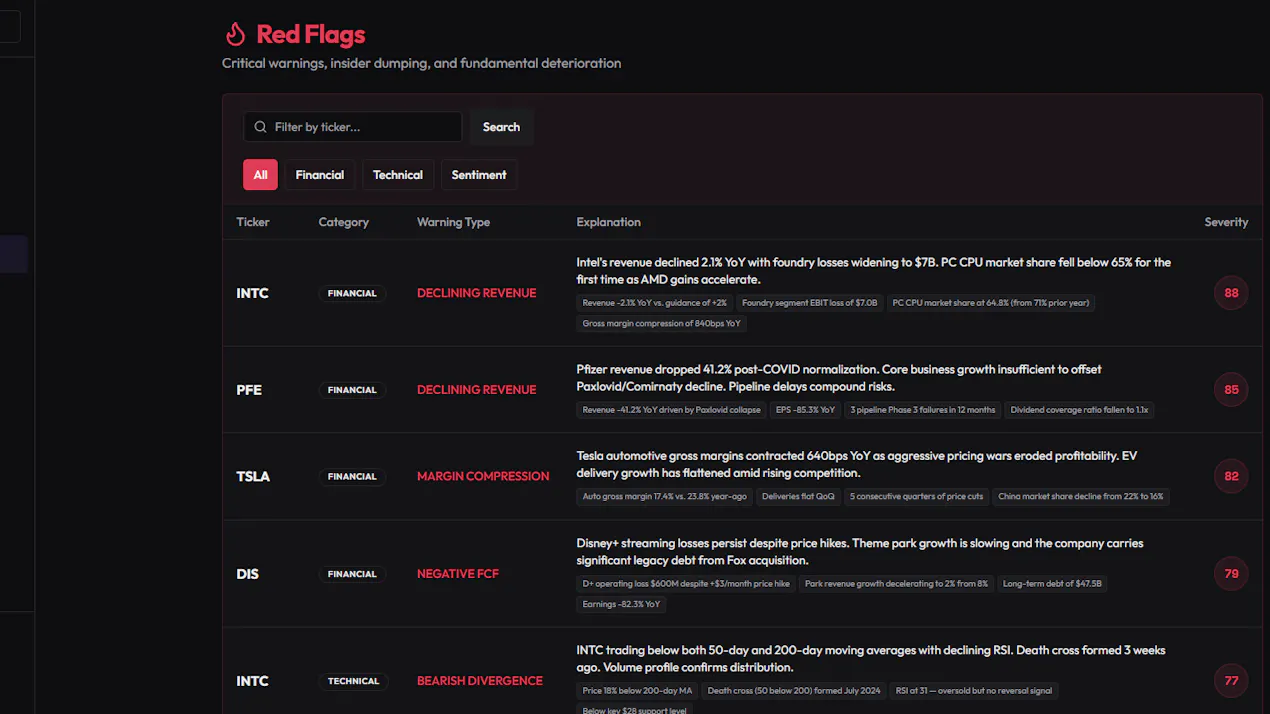
Task: Click the Search button
Action: click(x=501, y=127)
